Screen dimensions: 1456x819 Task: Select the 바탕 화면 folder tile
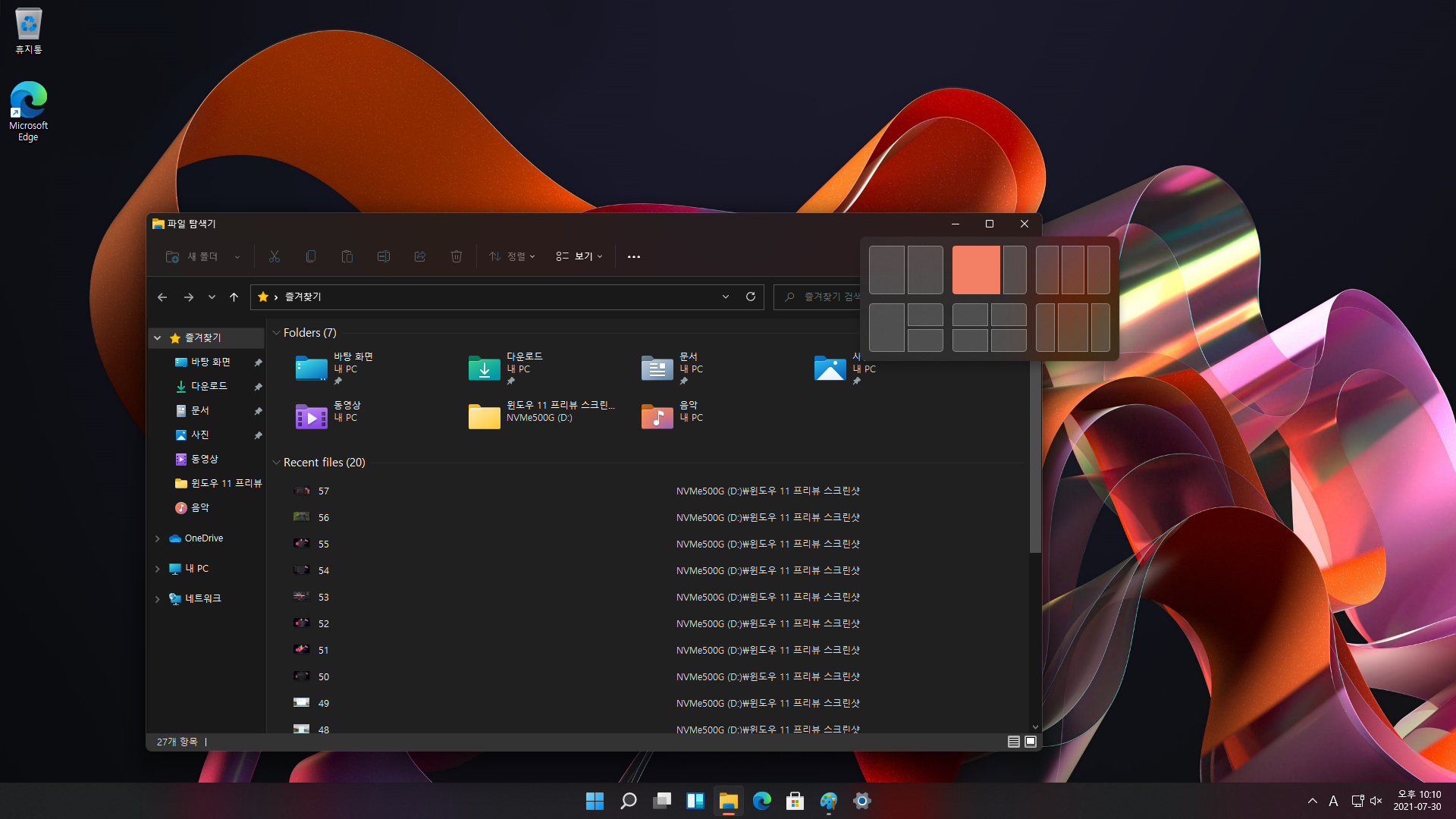pos(334,369)
